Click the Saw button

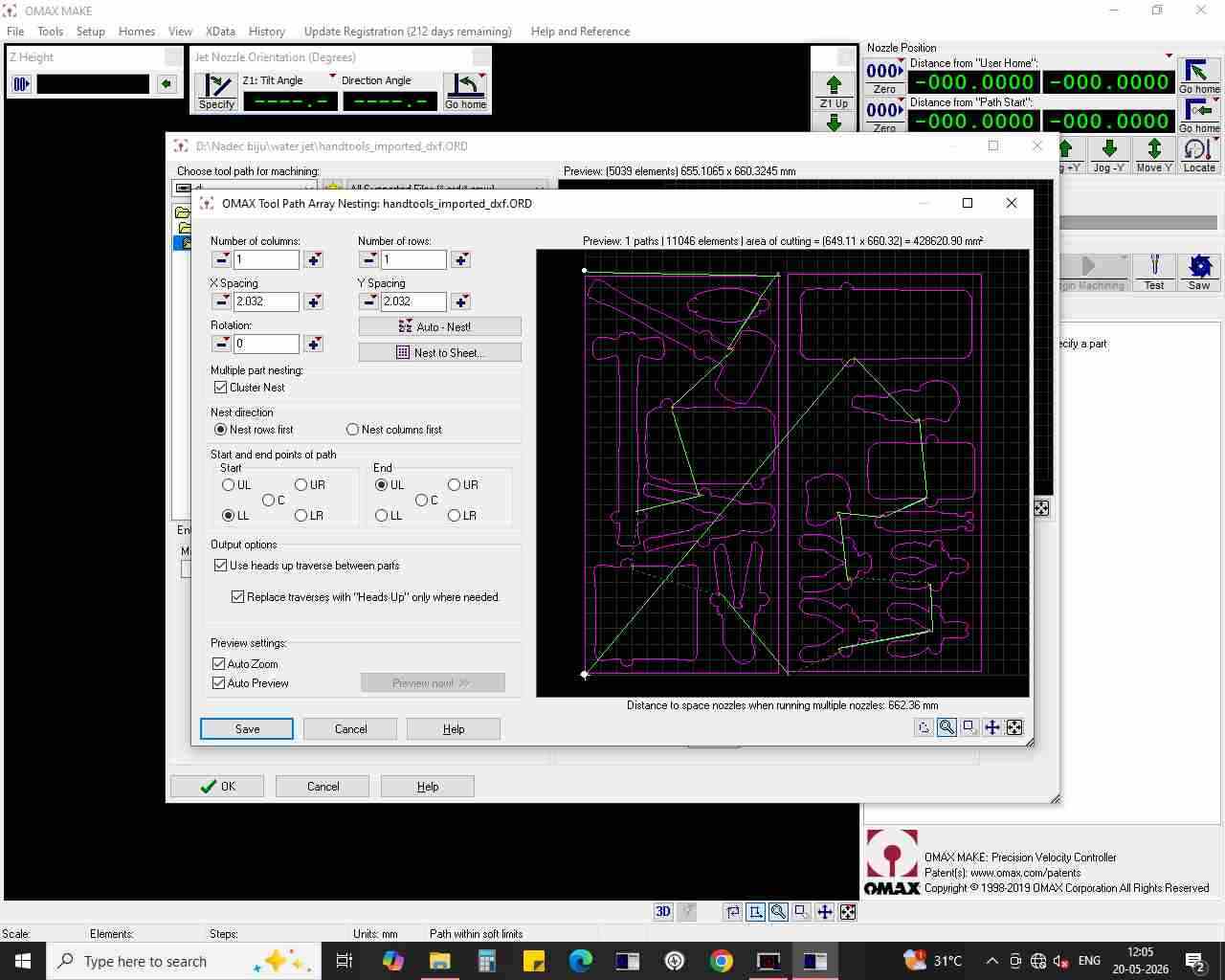(x=1199, y=273)
